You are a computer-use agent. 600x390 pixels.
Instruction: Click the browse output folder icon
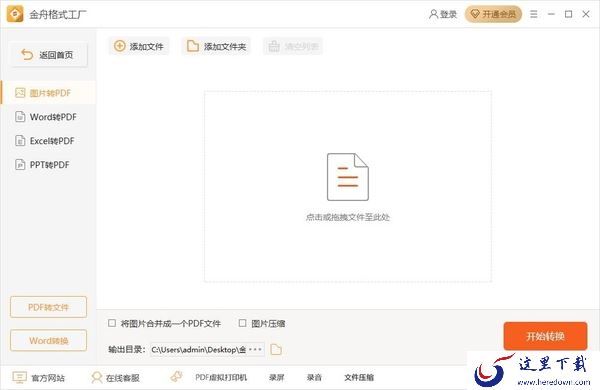[276, 349]
